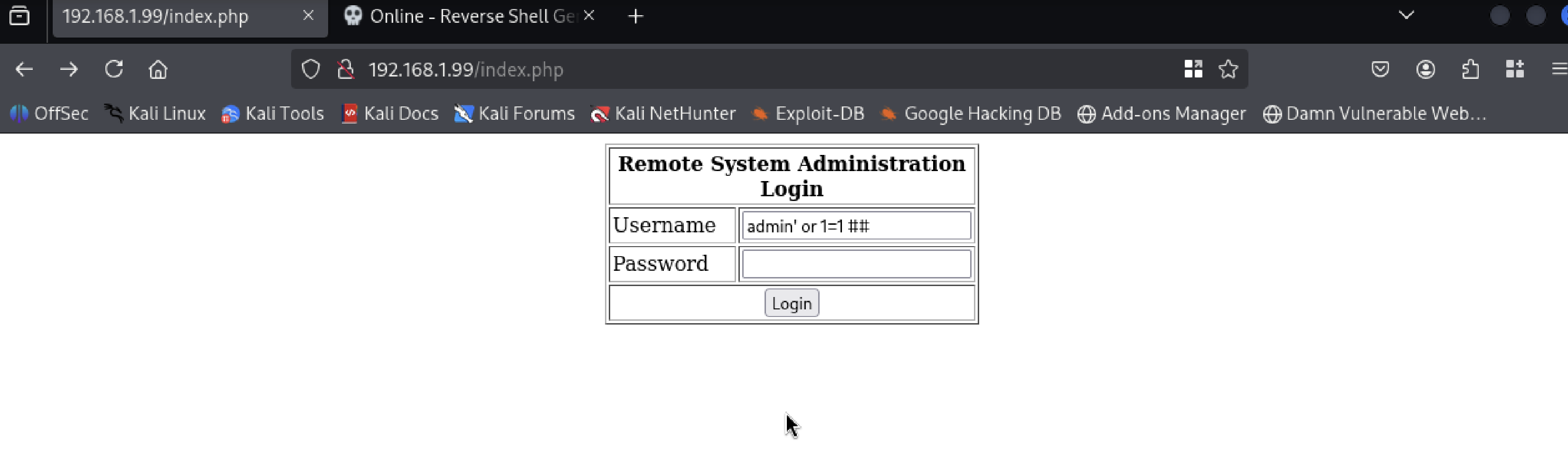The height and width of the screenshot is (460, 1568).
Task: Open the OffSec bookmark
Action: tap(49, 114)
